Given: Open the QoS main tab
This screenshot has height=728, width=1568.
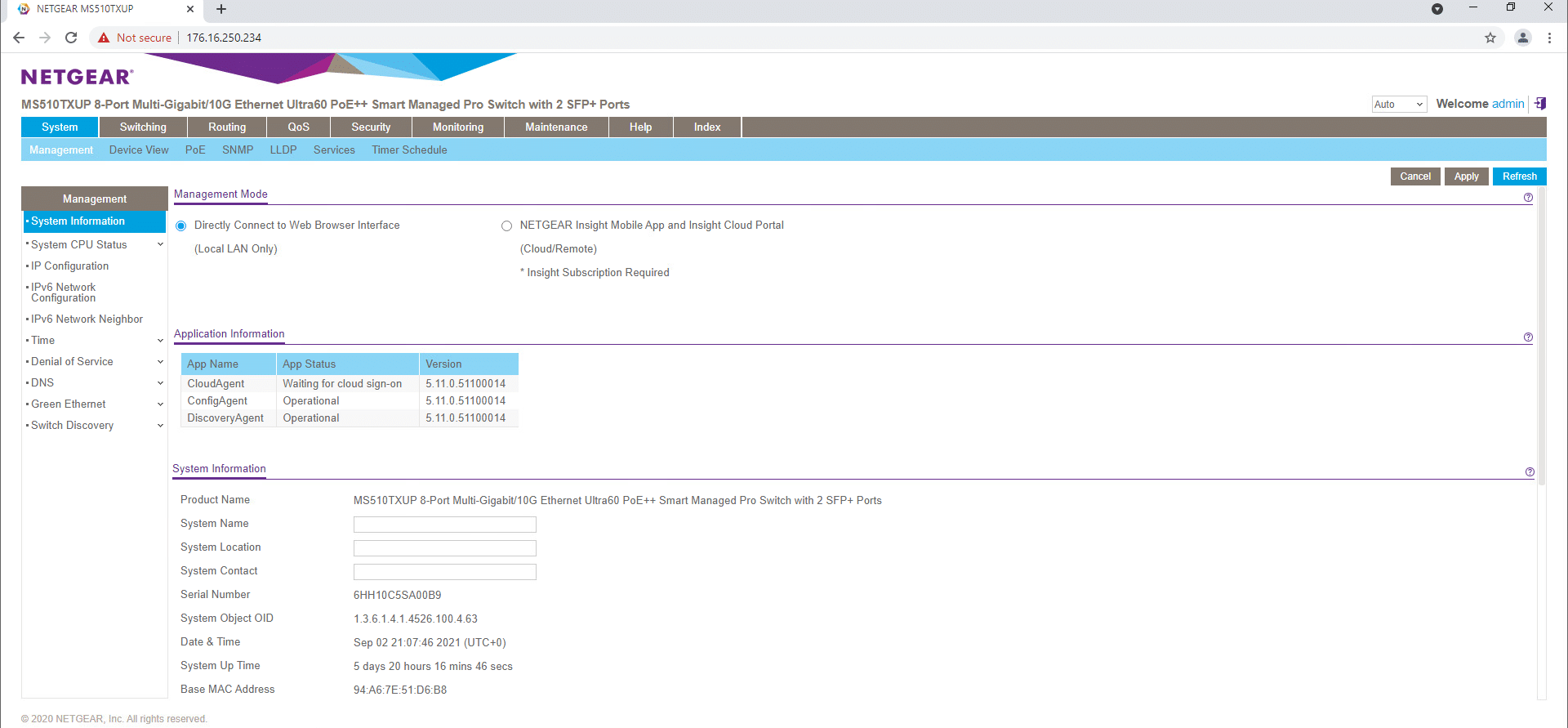Looking at the screenshot, I should (x=299, y=127).
